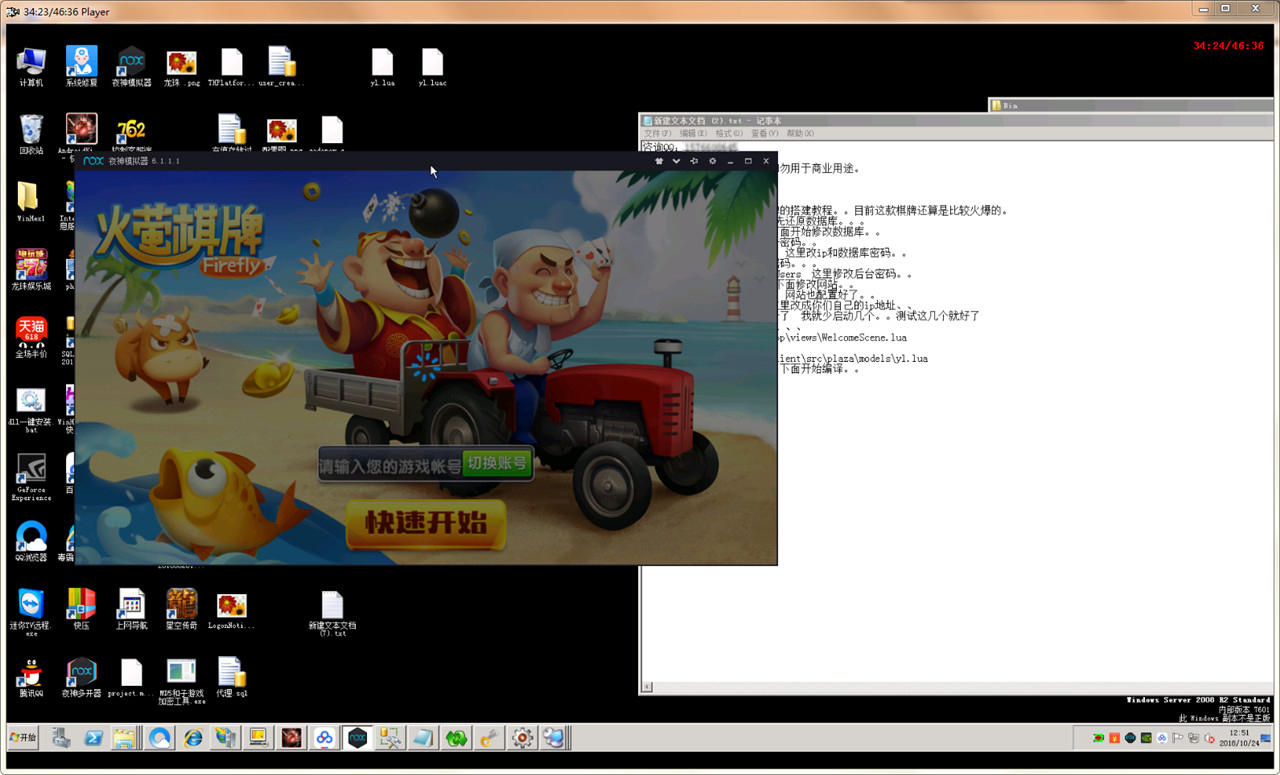Click the 开始 Start button
The width and height of the screenshot is (1280, 775).
tap(23, 738)
